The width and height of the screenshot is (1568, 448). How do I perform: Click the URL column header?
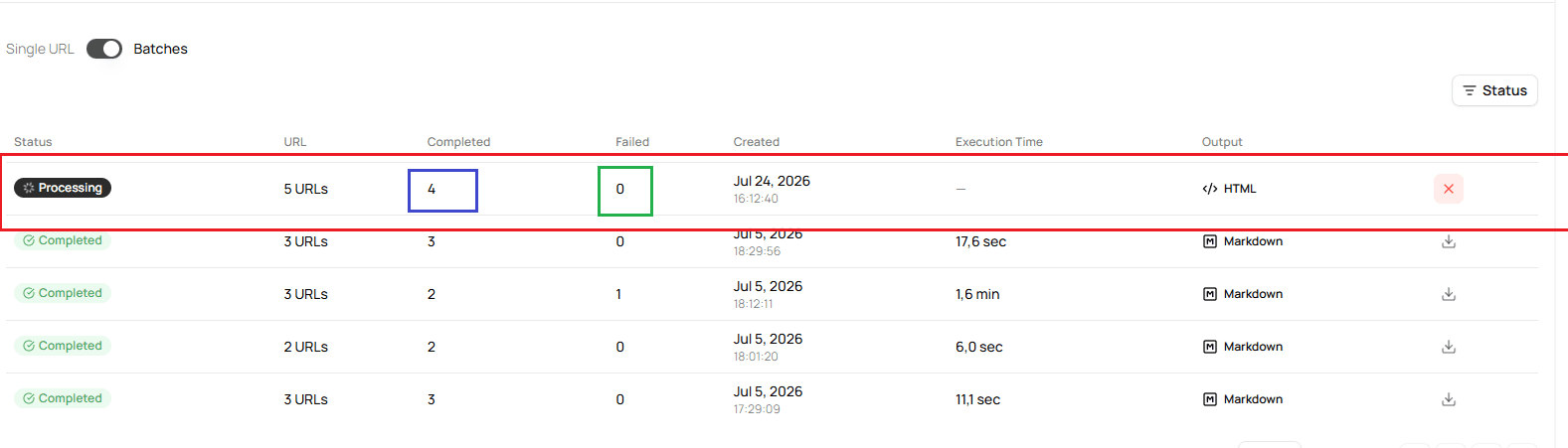(295, 142)
